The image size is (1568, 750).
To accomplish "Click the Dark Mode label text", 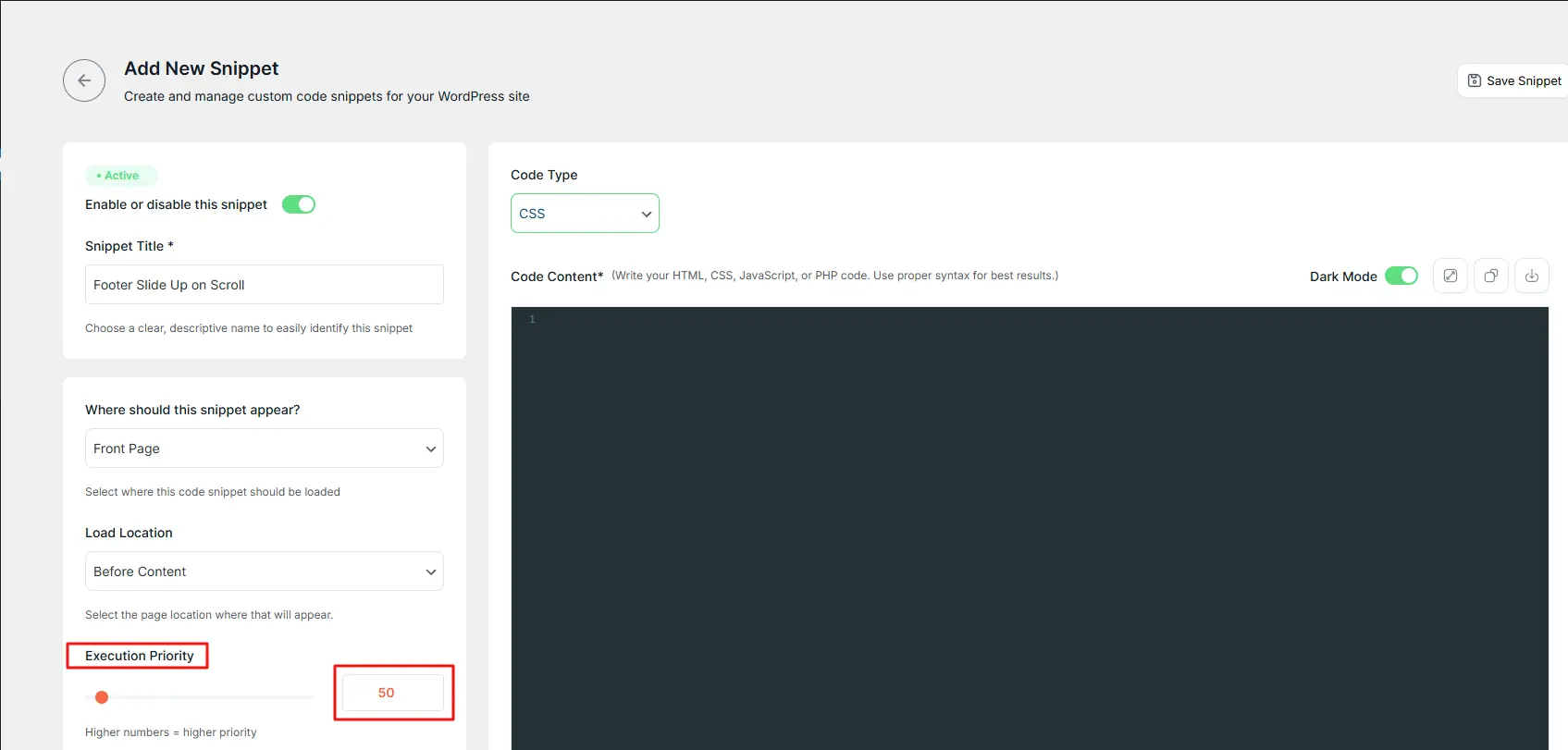I will [1342, 277].
